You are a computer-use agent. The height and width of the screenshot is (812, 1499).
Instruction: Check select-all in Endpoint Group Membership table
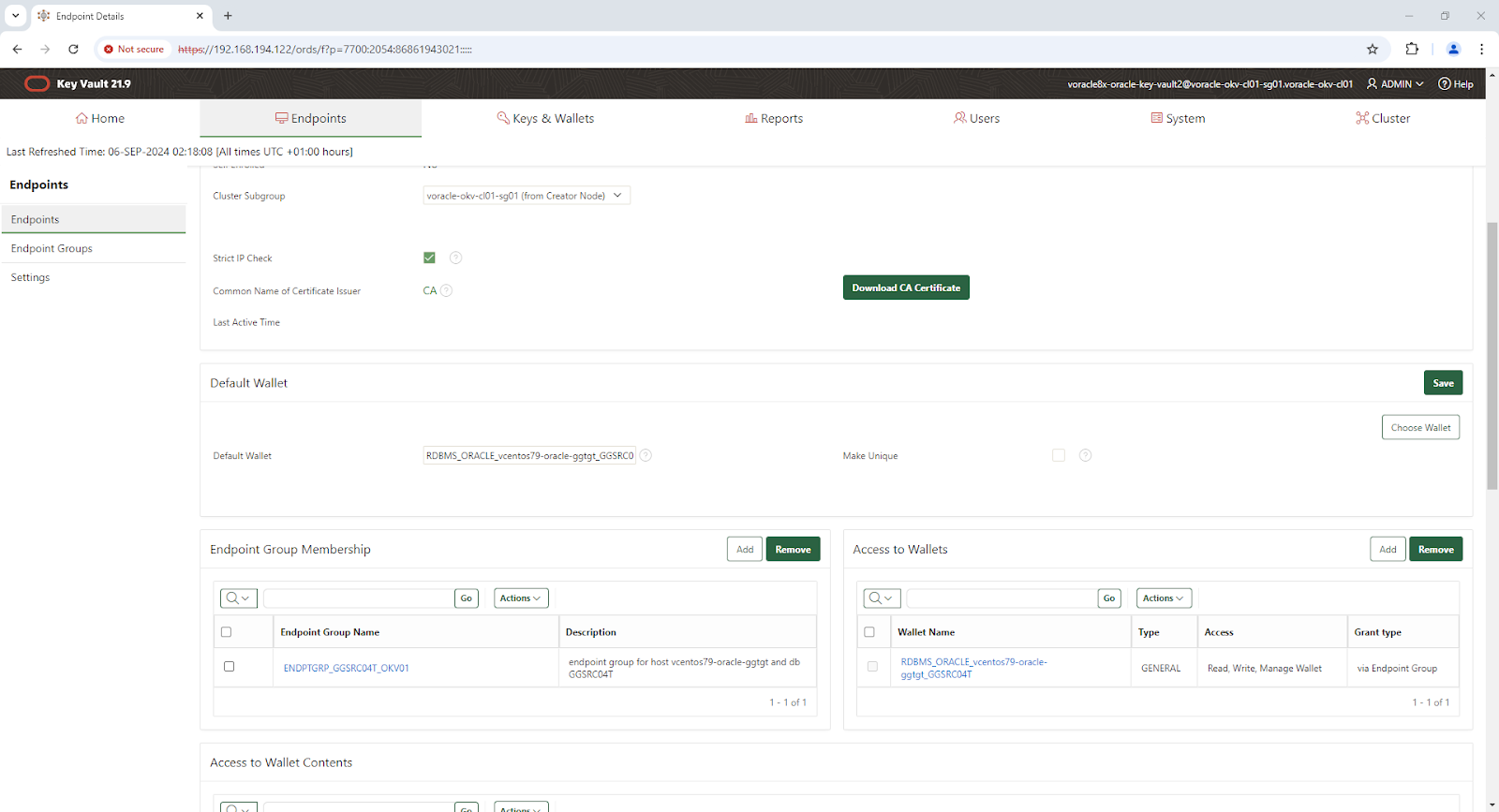(226, 632)
